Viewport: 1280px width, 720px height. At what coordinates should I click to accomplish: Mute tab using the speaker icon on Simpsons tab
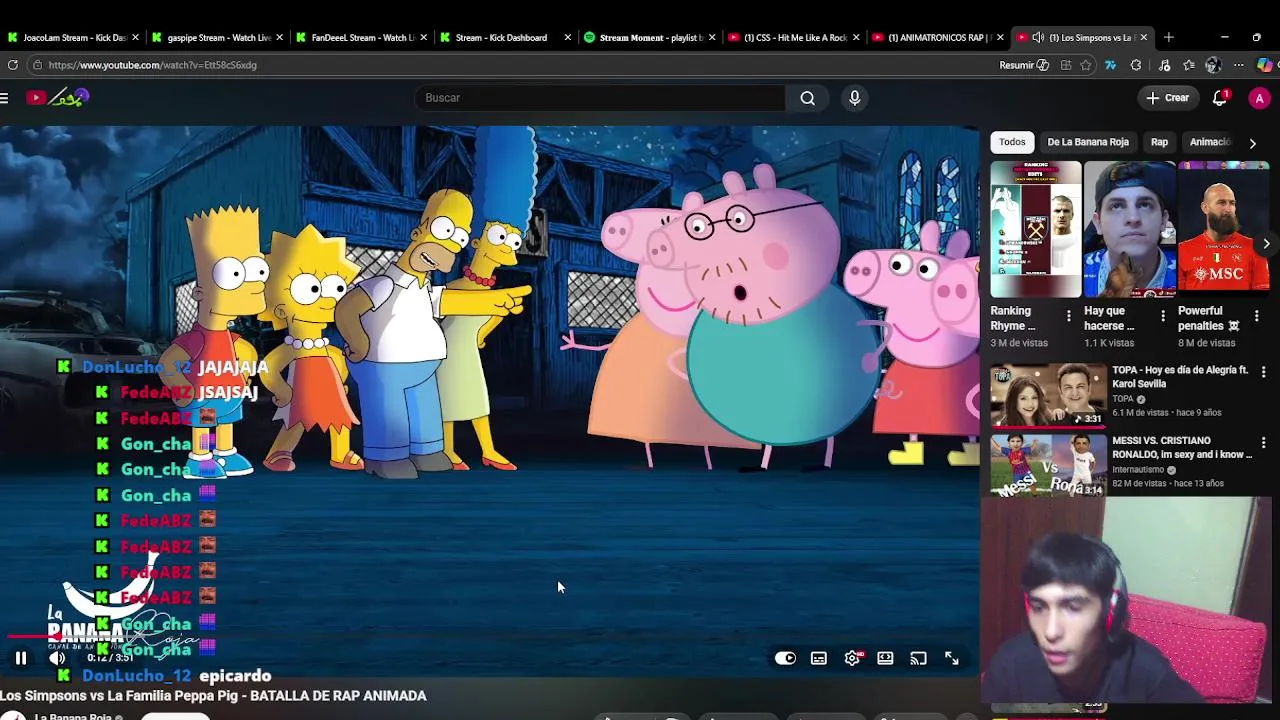(x=1039, y=37)
